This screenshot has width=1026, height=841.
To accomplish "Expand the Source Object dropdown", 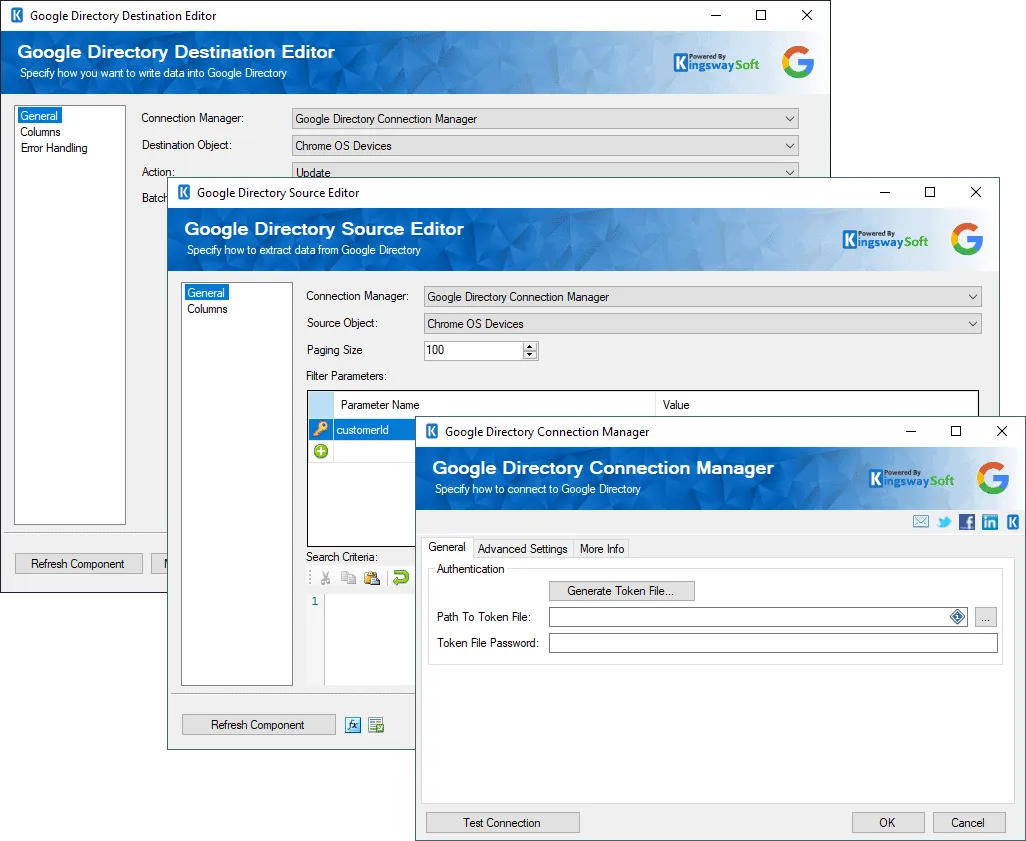I will 973,323.
